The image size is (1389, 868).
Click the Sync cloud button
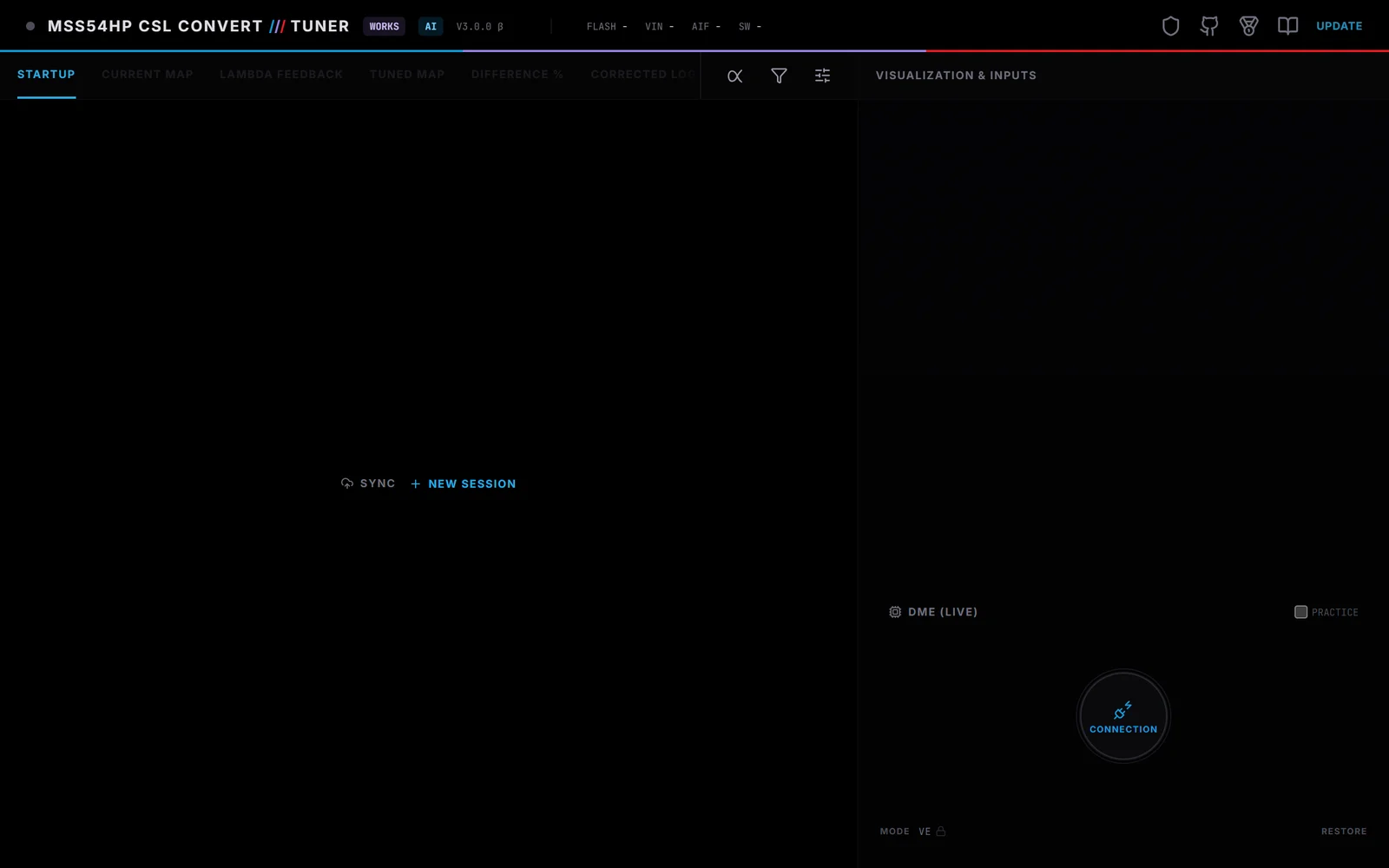pyautogui.click(x=368, y=483)
